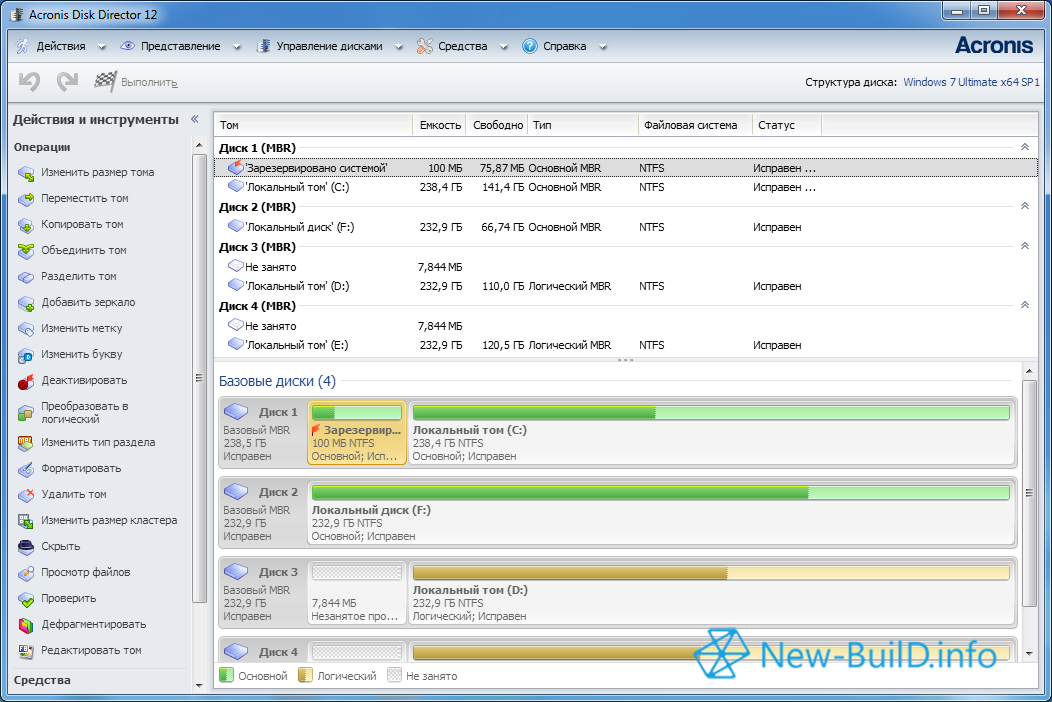Open Windows 7 Ultimate x64 SP1 disk layout link
This screenshot has height=702, width=1052.
(x=971, y=82)
